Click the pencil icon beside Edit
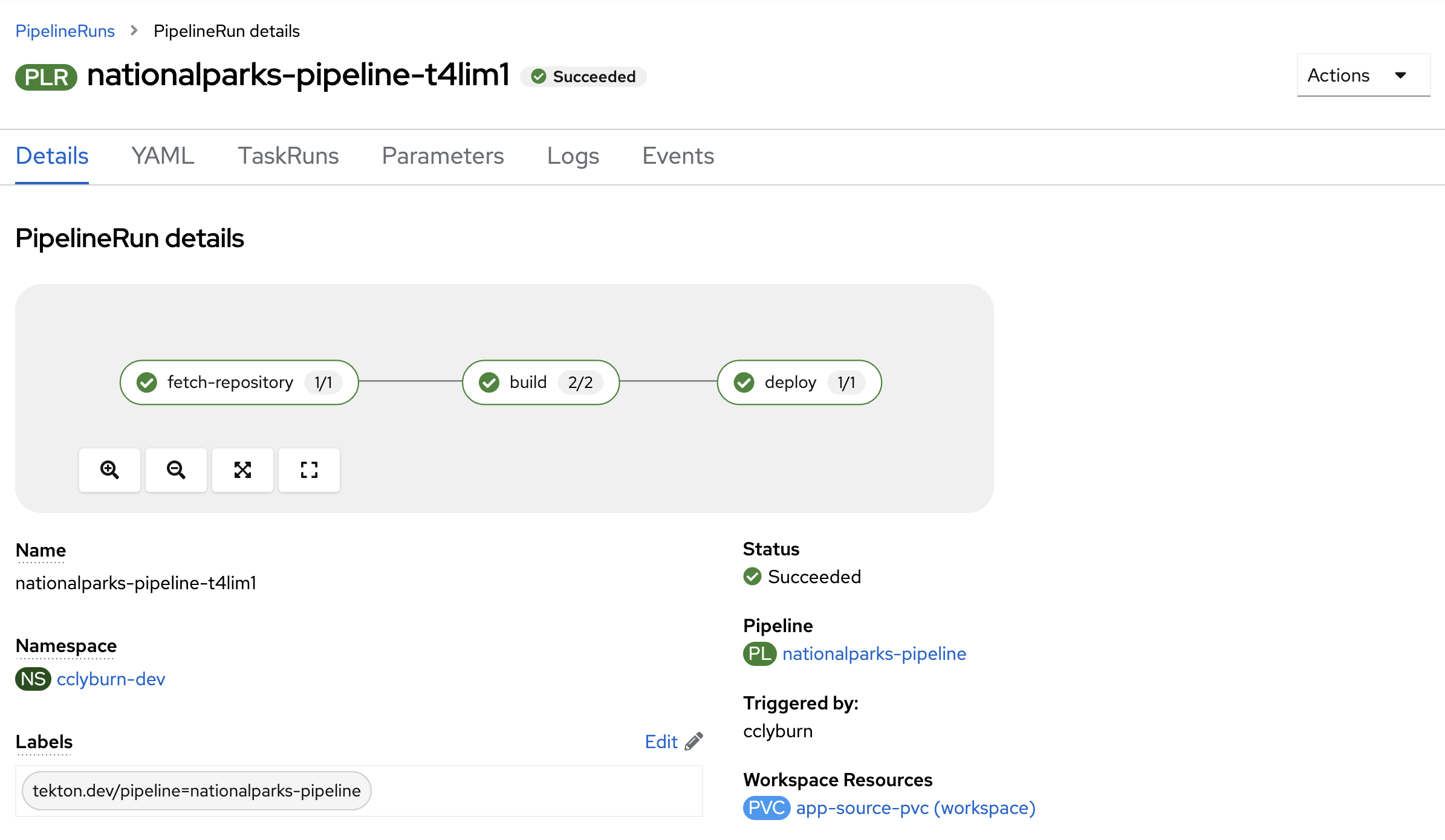Image resolution: width=1445 pixels, height=840 pixels. coord(693,741)
